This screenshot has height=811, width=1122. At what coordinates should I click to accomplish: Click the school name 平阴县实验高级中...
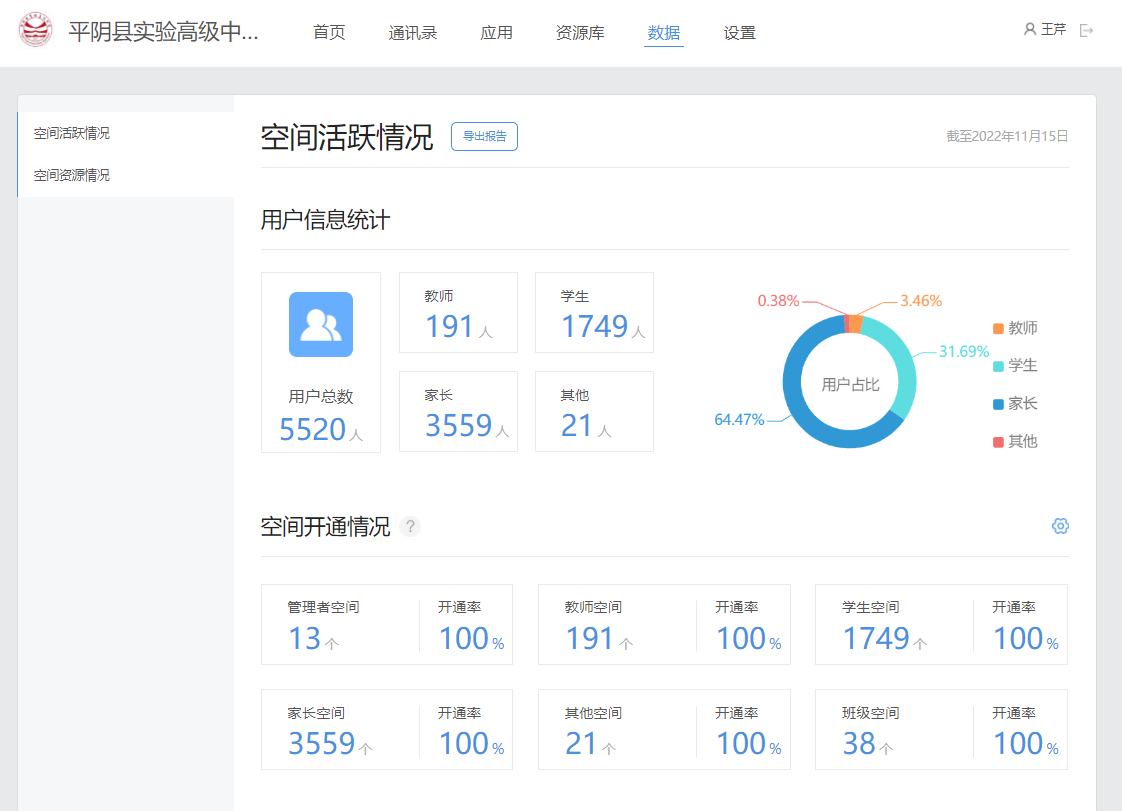pos(163,31)
